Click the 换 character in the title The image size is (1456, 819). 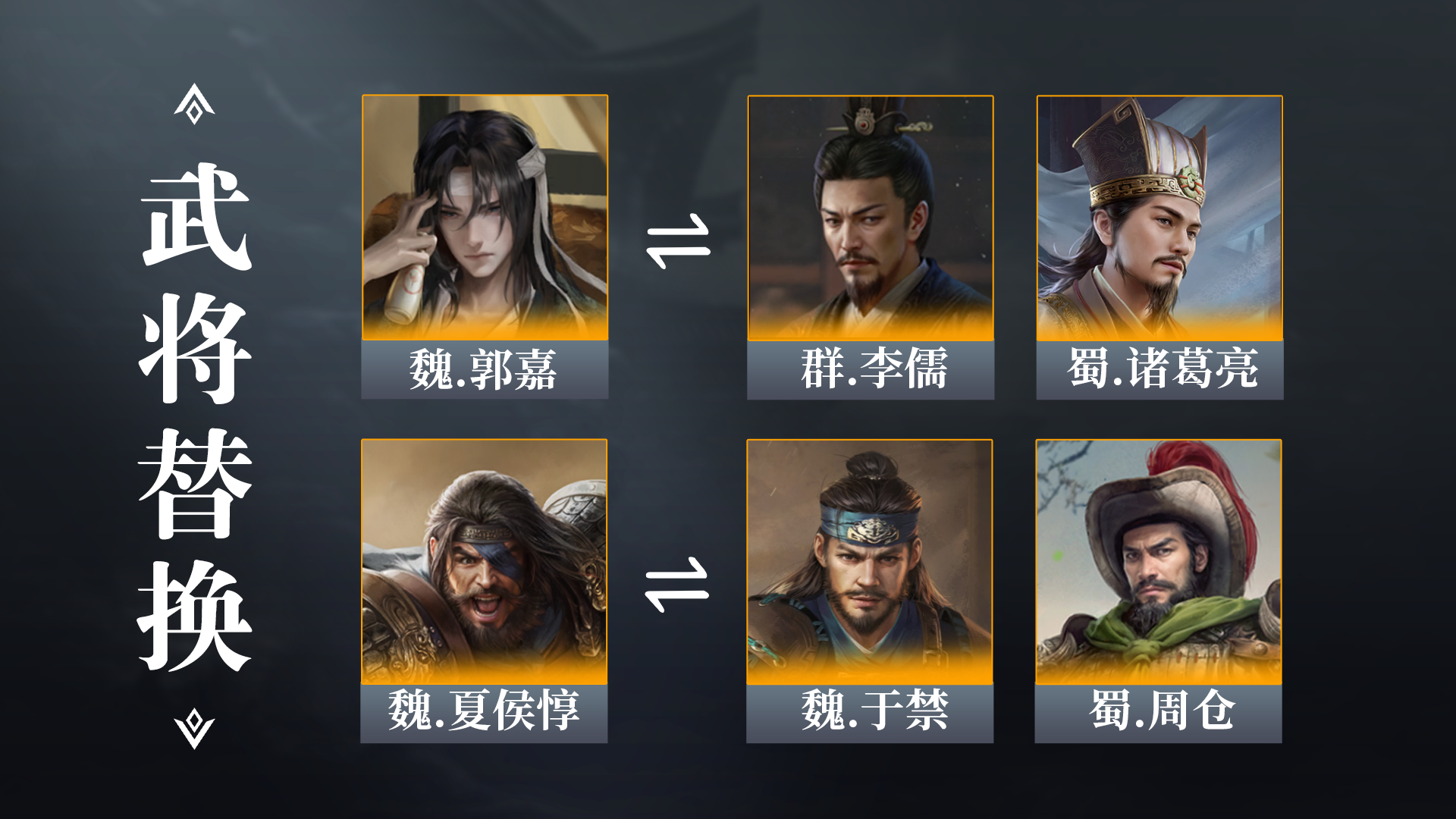(196, 617)
